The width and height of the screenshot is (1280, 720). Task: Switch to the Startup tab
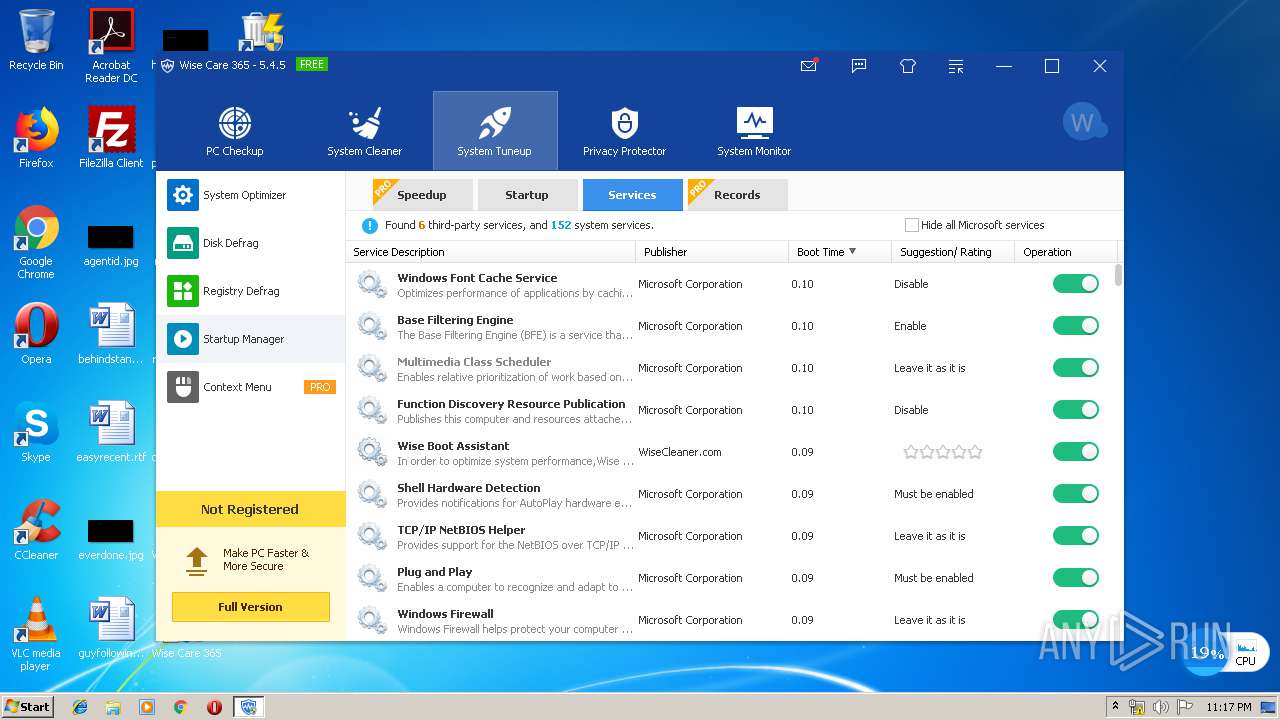[x=527, y=195]
